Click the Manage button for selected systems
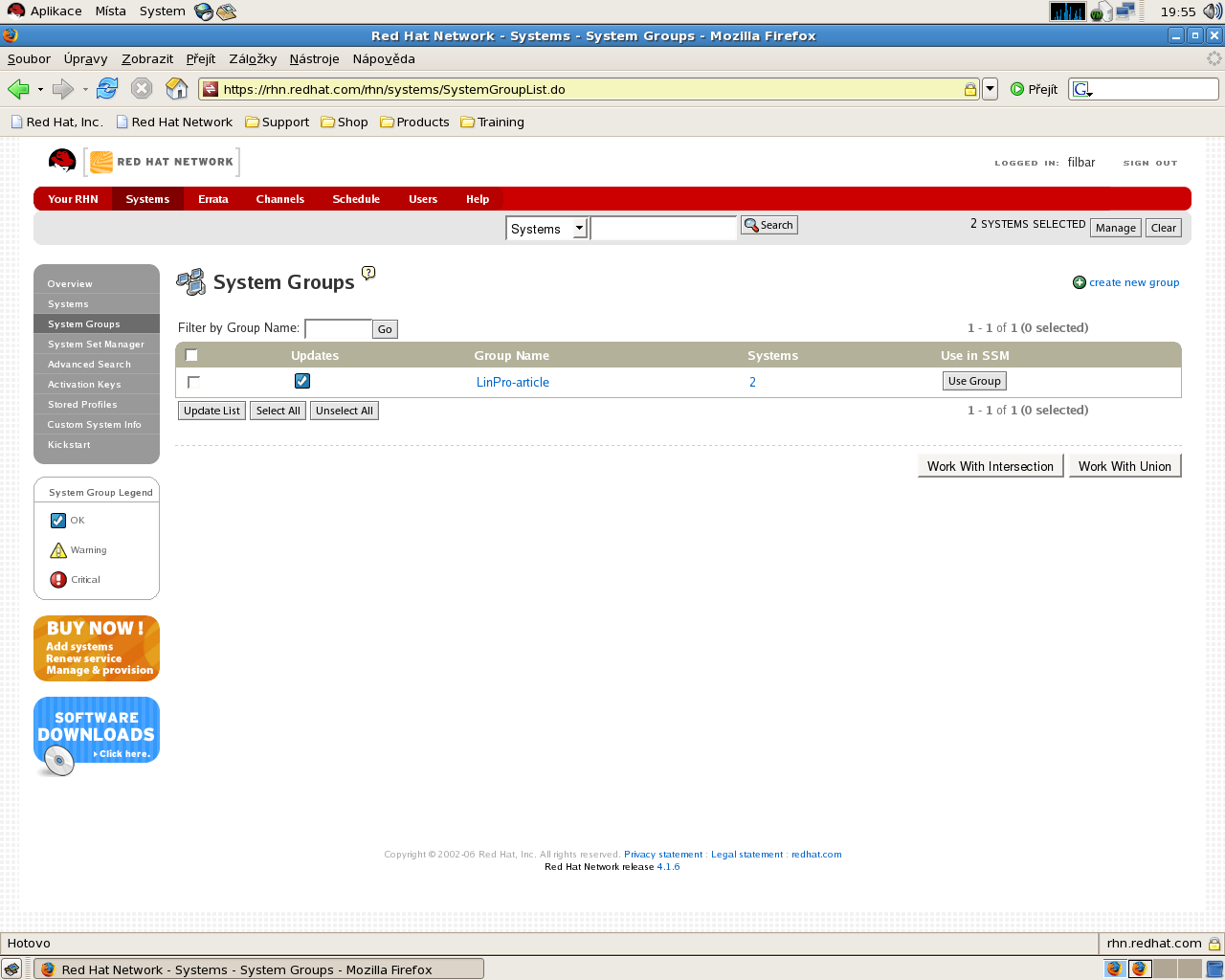Screen dimensions: 1225x980 pos(1116,228)
